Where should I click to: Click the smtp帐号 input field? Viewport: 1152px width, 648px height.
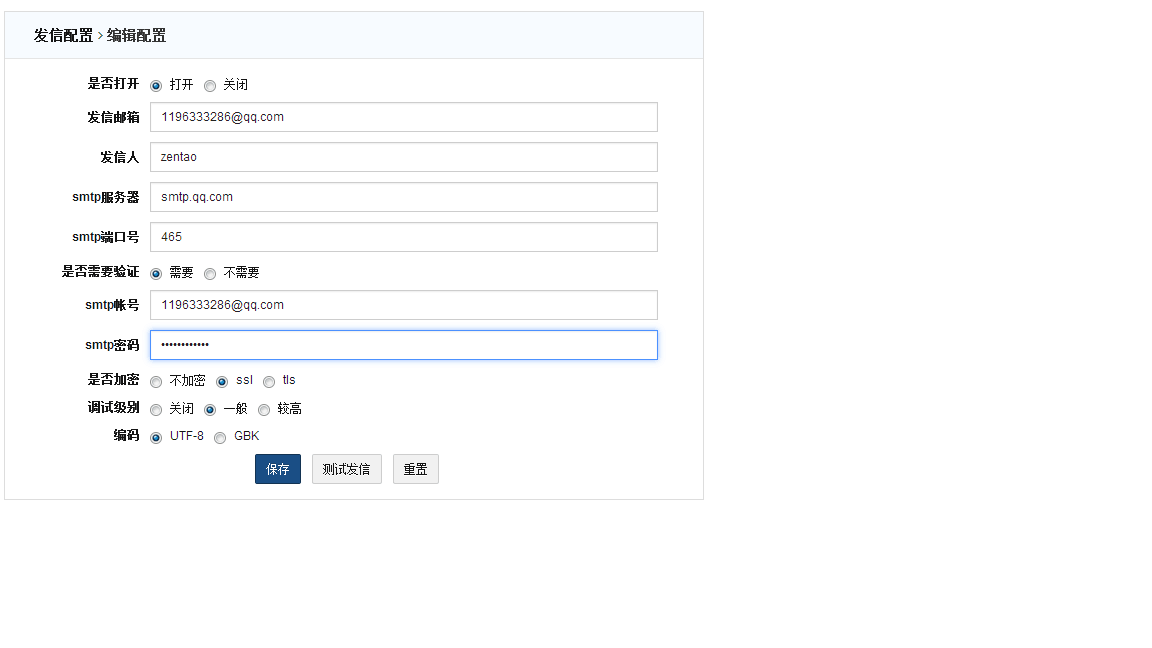pyautogui.click(x=403, y=305)
